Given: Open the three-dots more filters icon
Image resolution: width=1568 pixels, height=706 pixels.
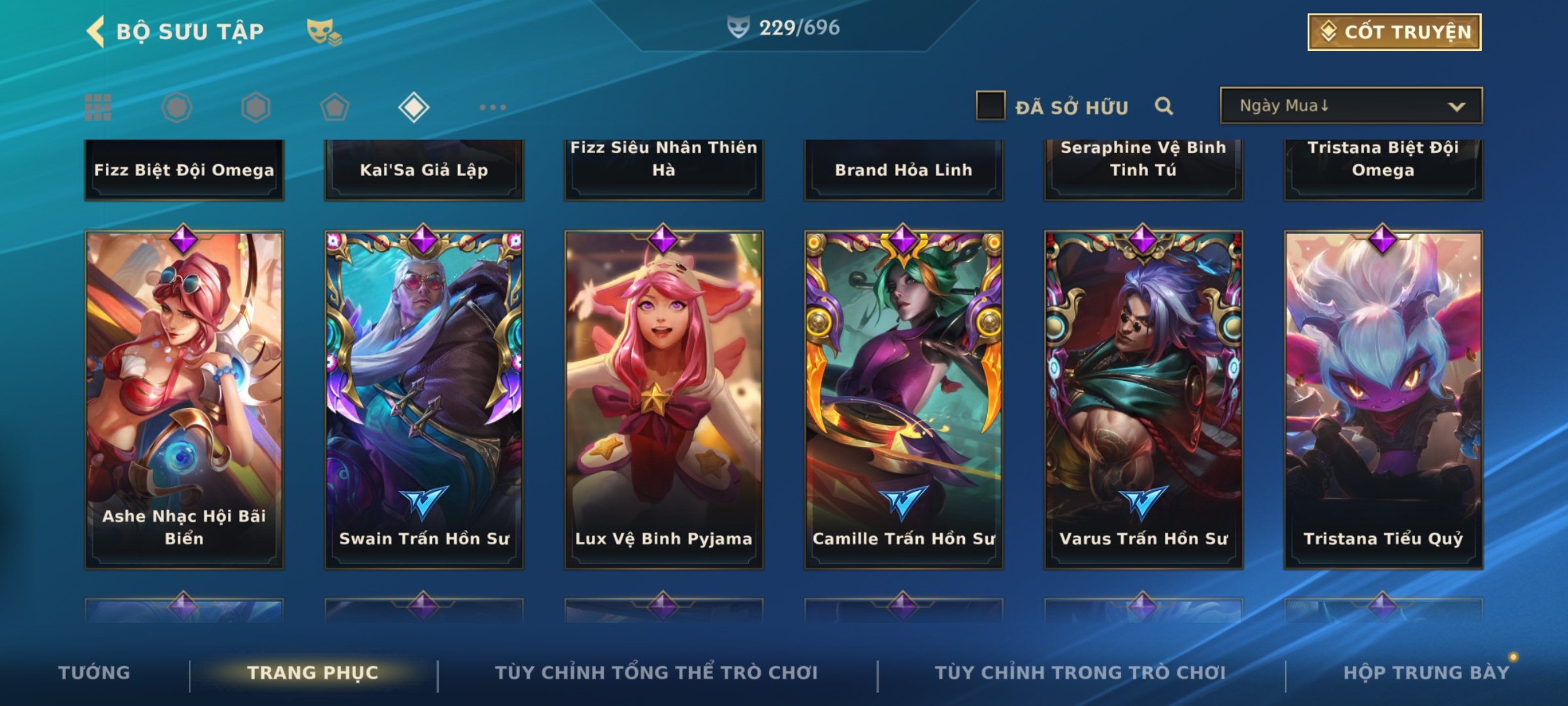Looking at the screenshot, I should click(493, 107).
